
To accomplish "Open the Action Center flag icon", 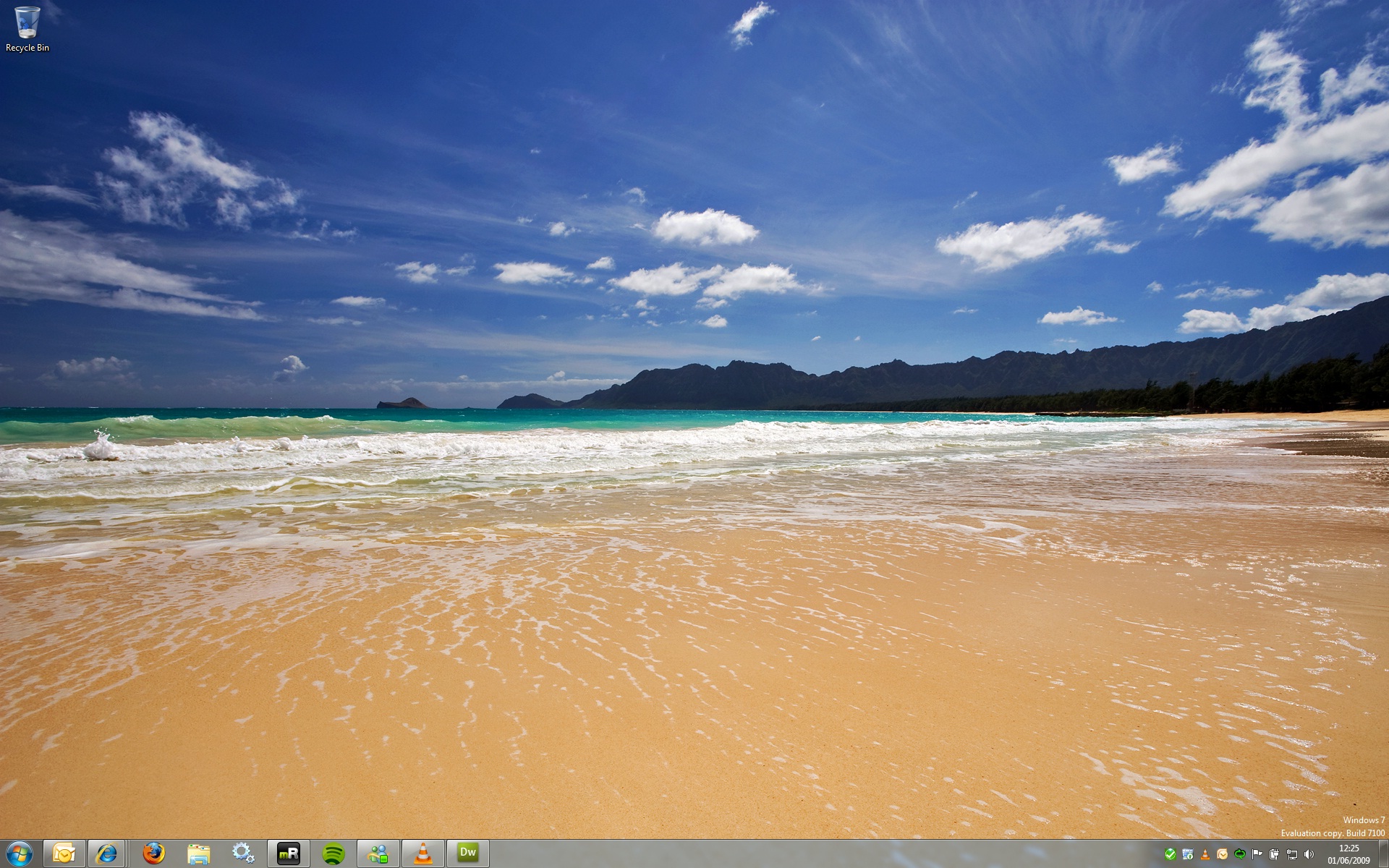I will point(1257,854).
